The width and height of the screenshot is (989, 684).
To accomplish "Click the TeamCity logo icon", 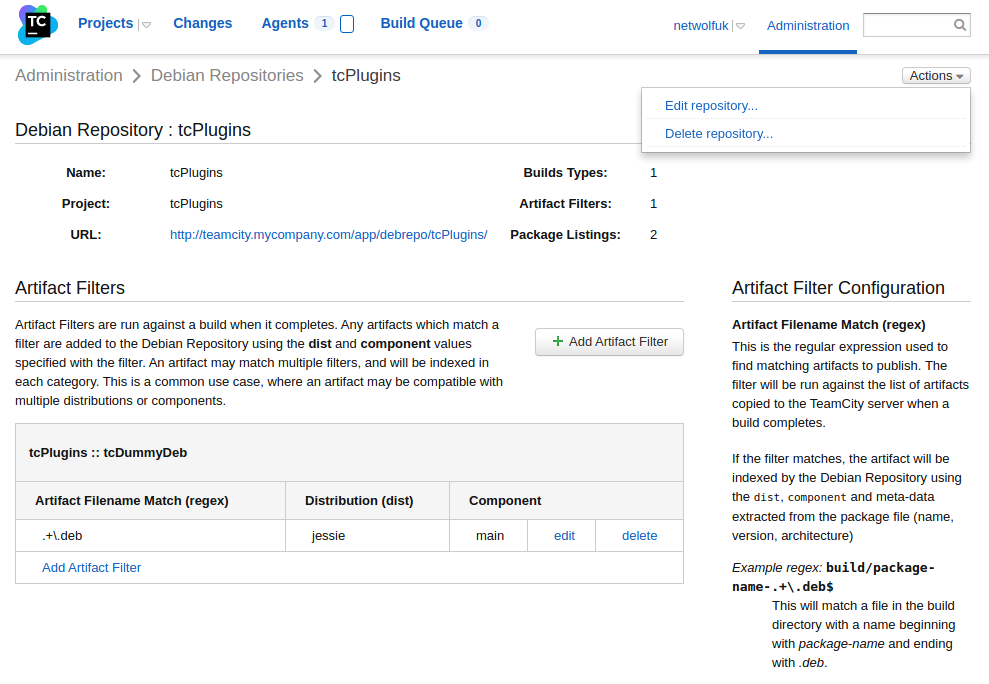I will 38,25.
